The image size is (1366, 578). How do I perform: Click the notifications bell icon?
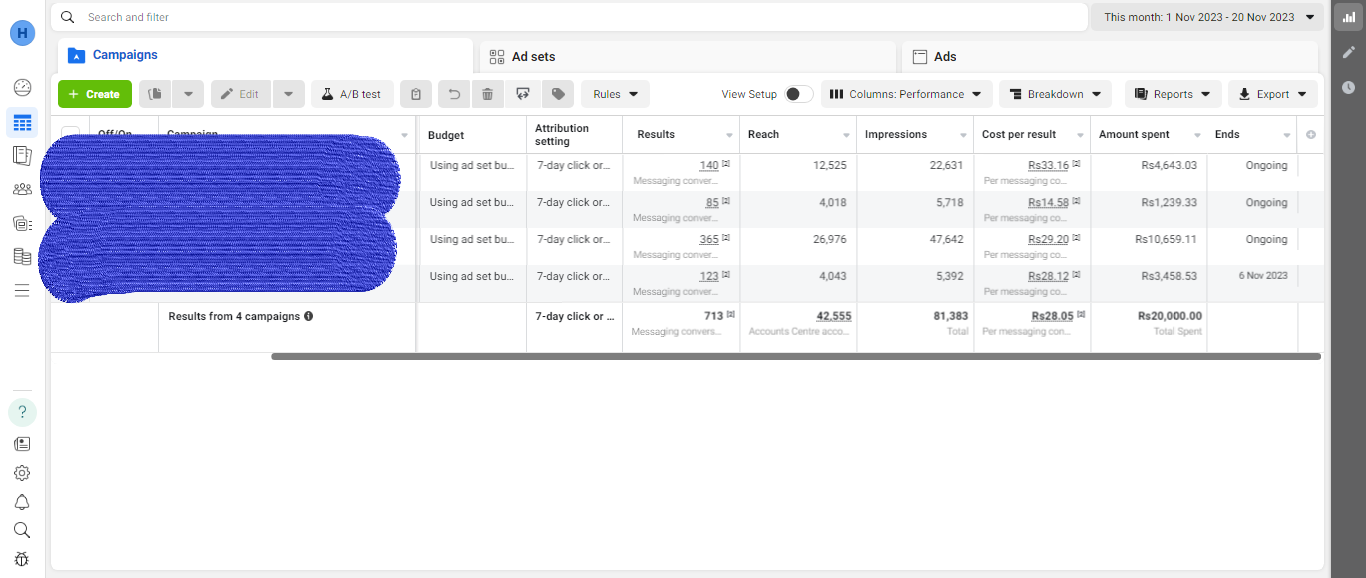tap(22, 502)
